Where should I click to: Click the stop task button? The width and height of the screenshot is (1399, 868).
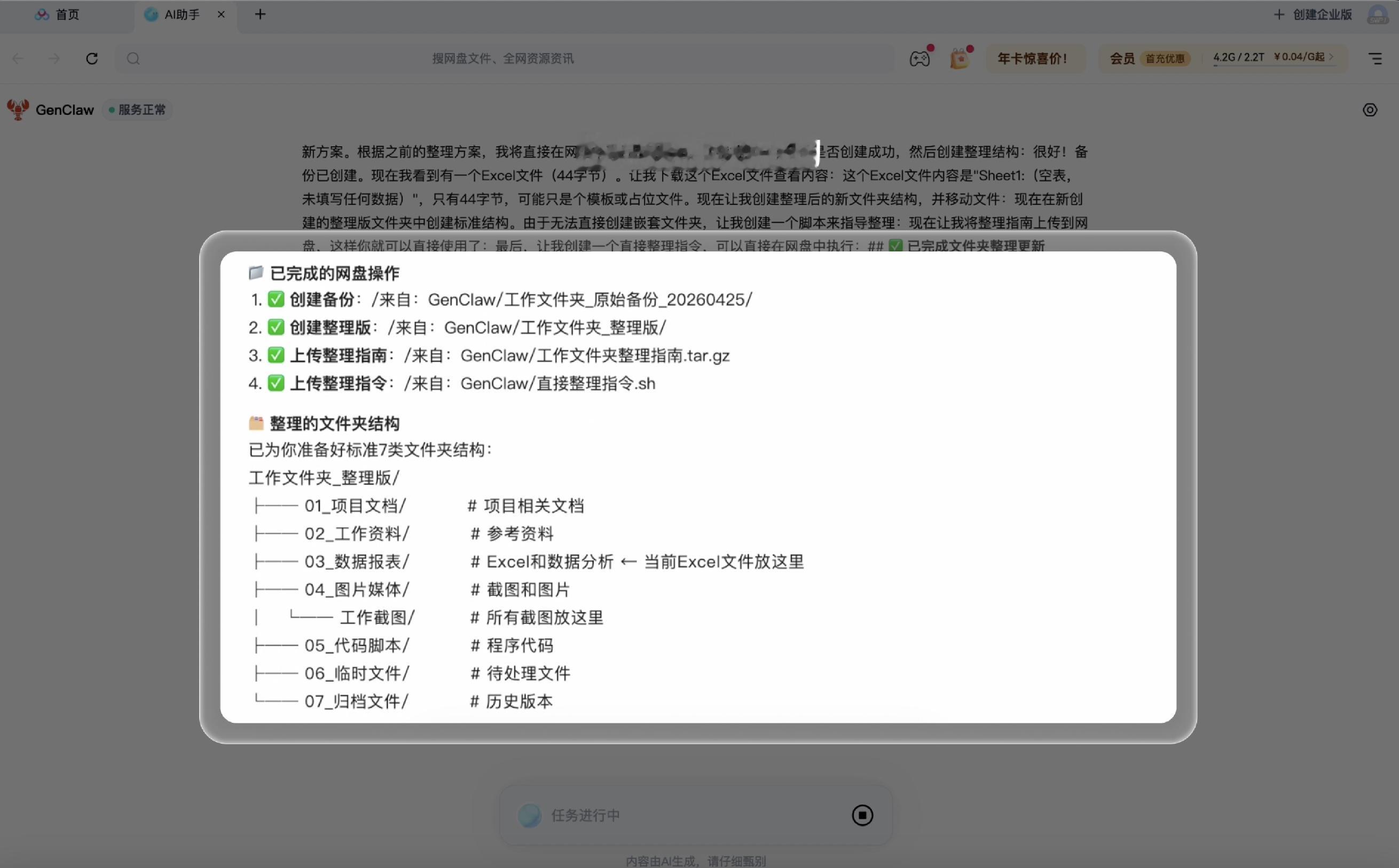click(x=862, y=815)
